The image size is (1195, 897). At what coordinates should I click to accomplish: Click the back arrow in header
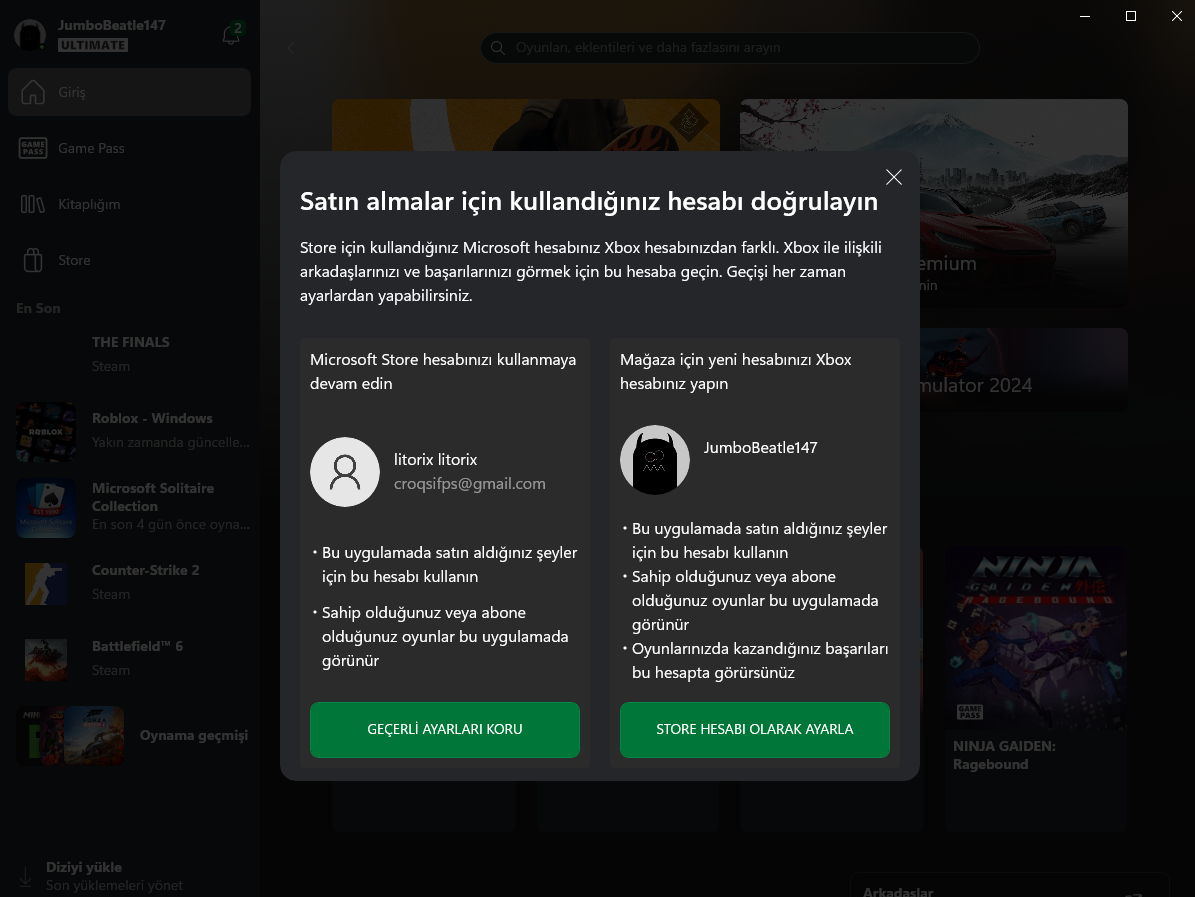[290, 48]
